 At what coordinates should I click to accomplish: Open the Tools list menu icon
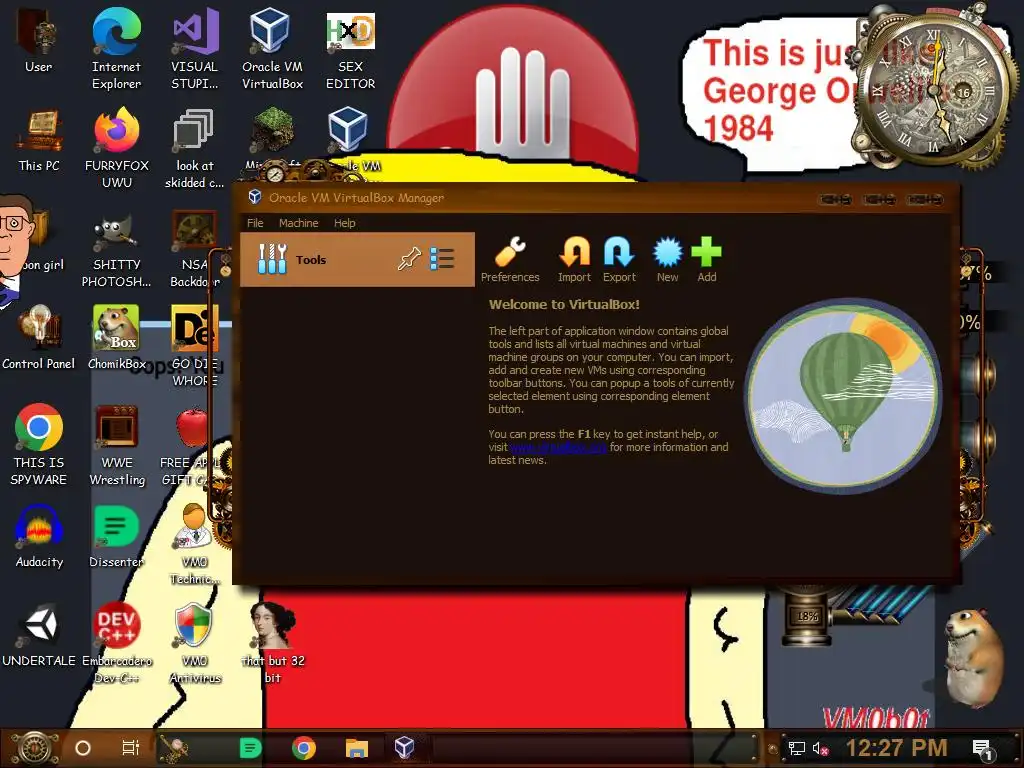click(442, 259)
